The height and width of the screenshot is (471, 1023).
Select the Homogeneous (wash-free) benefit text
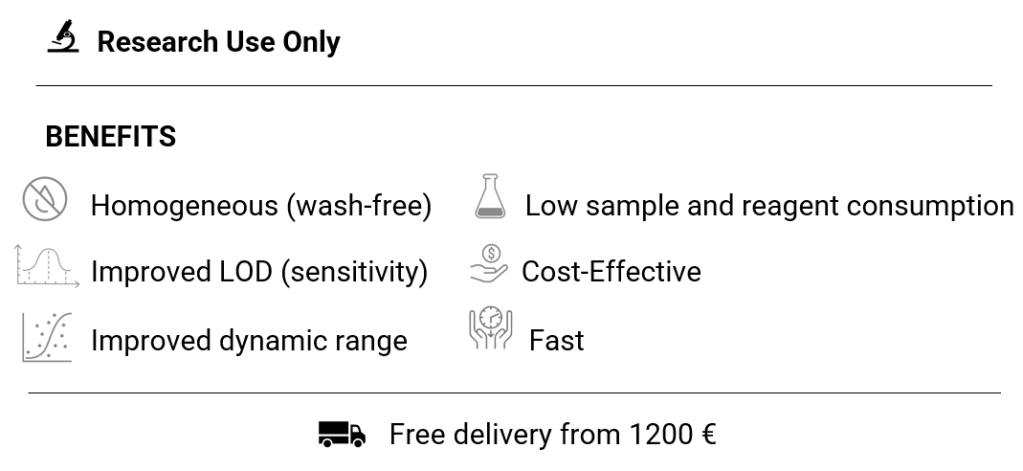261,206
